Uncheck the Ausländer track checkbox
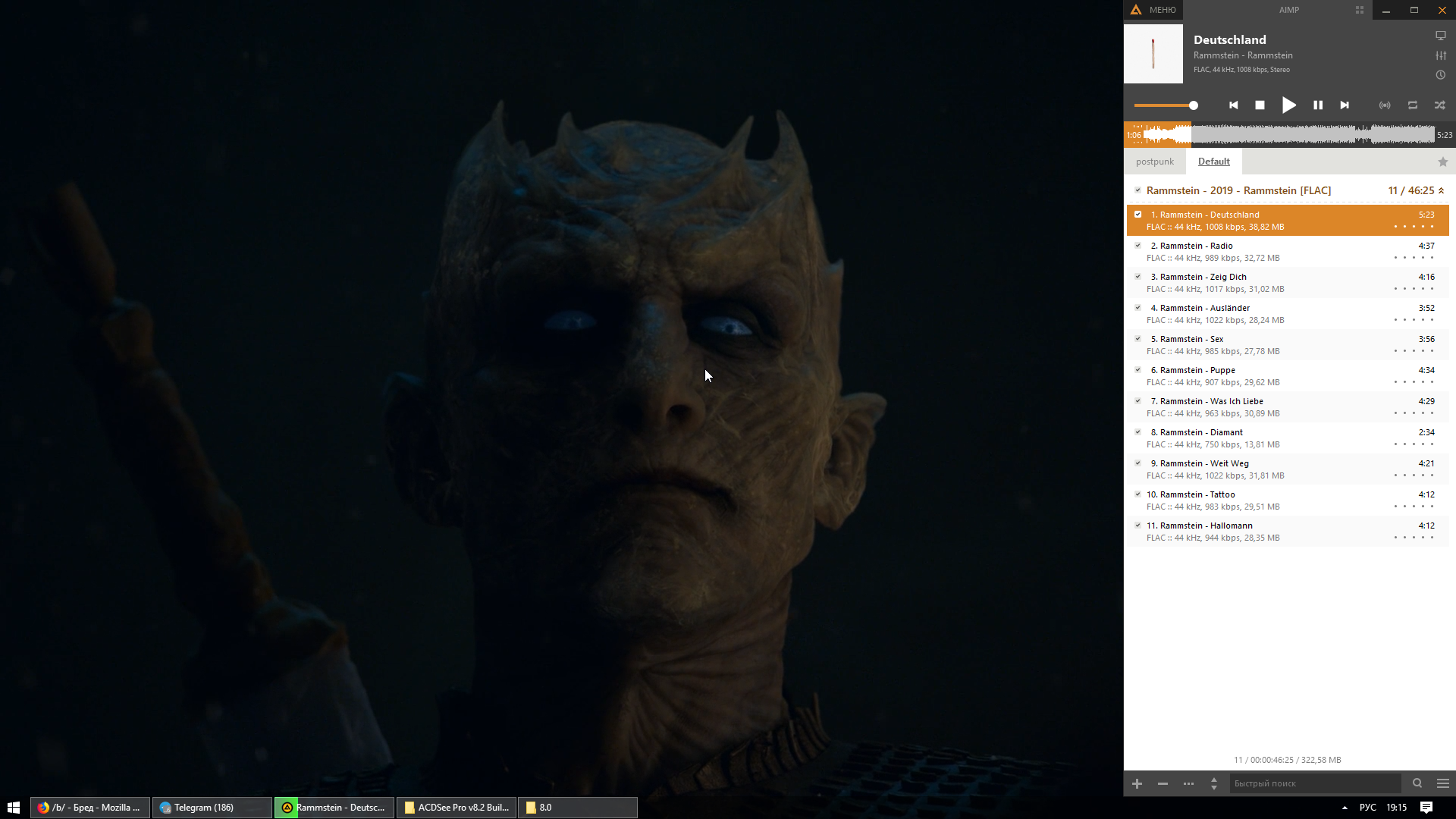1456x819 pixels. (x=1137, y=308)
